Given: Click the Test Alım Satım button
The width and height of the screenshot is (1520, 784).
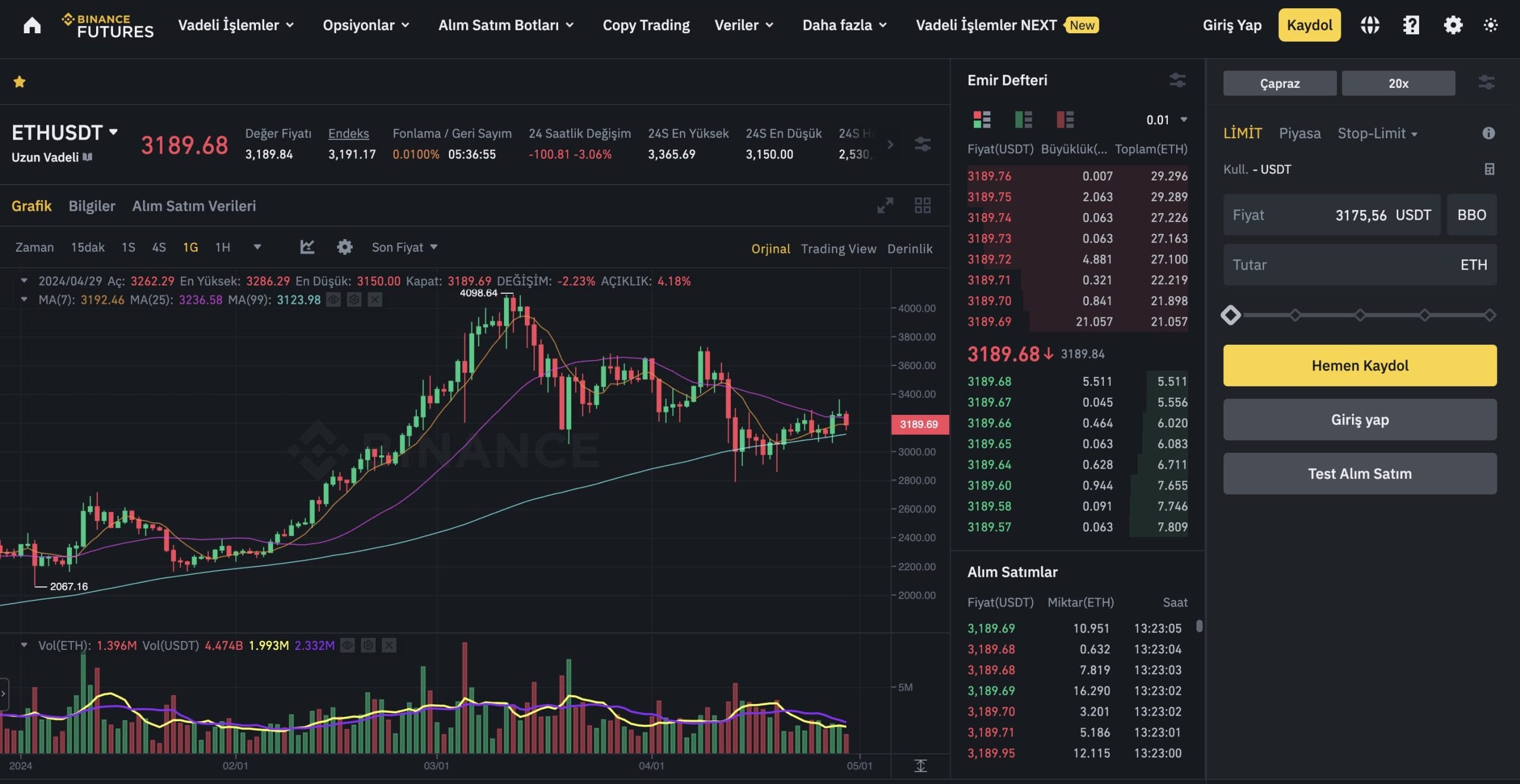Looking at the screenshot, I should (1359, 474).
